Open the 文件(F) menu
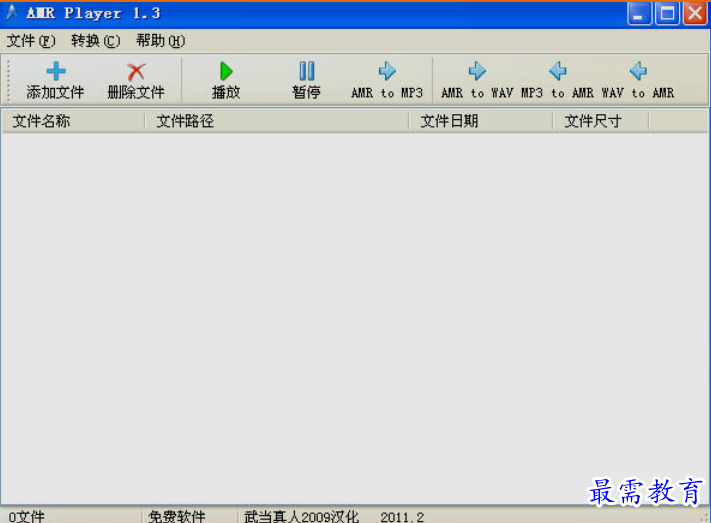This screenshot has height=523, width=711. tap(31, 41)
